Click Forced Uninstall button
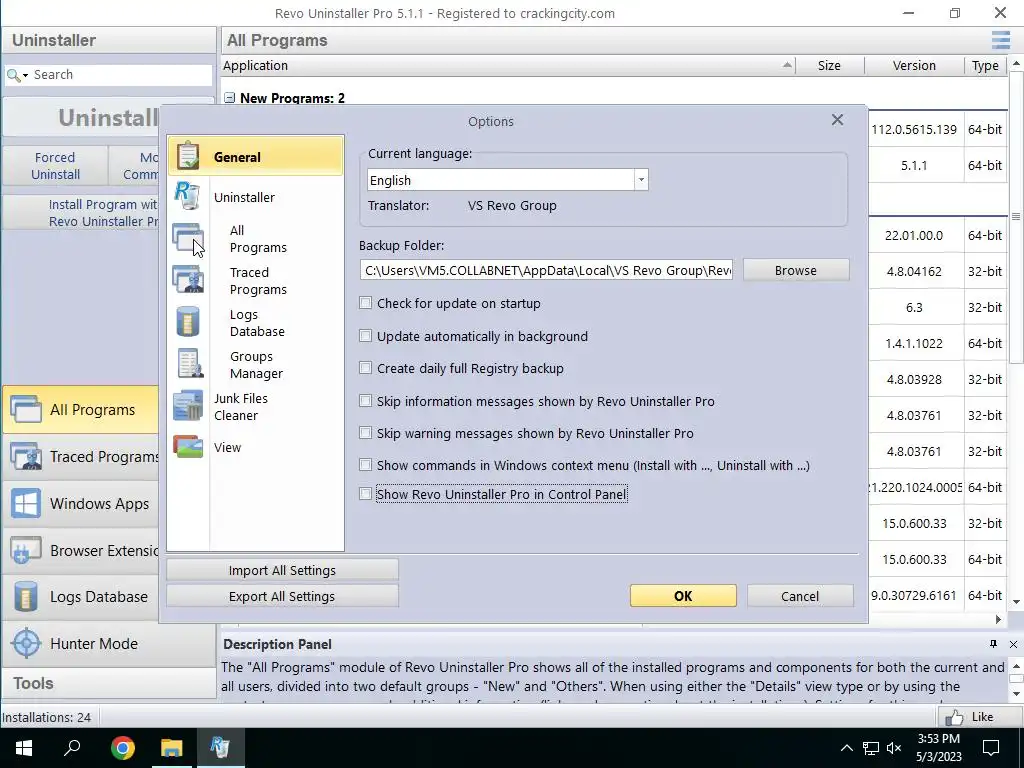1024x768 pixels. pos(56,166)
